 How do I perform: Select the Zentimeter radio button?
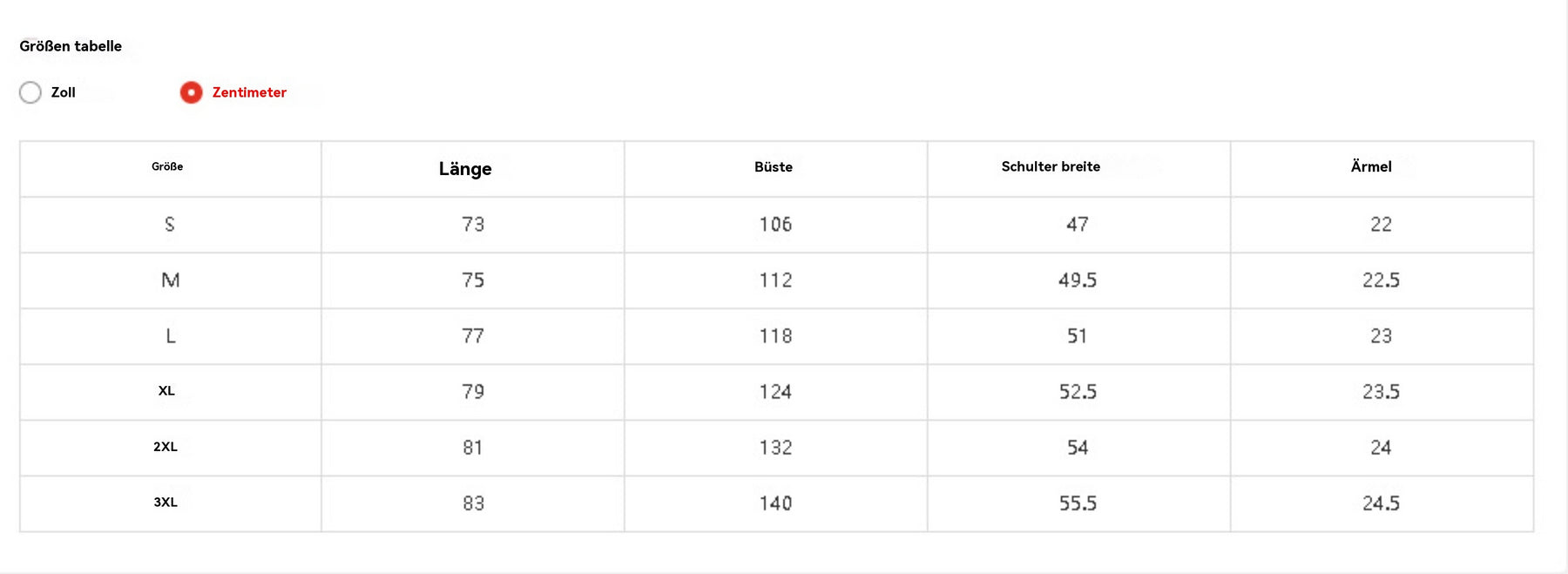coord(191,92)
